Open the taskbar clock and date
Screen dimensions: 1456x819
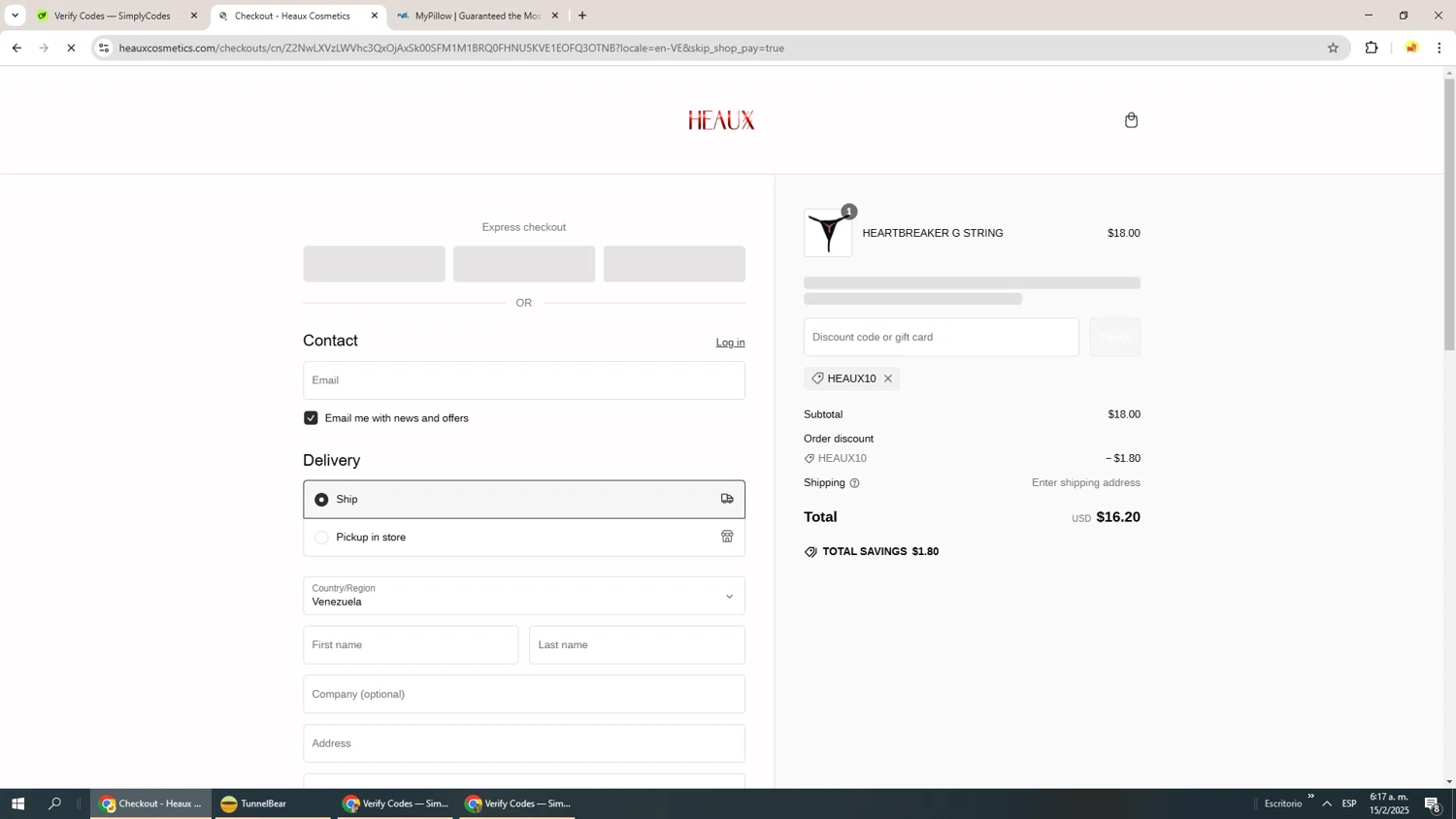[1389, 803]
